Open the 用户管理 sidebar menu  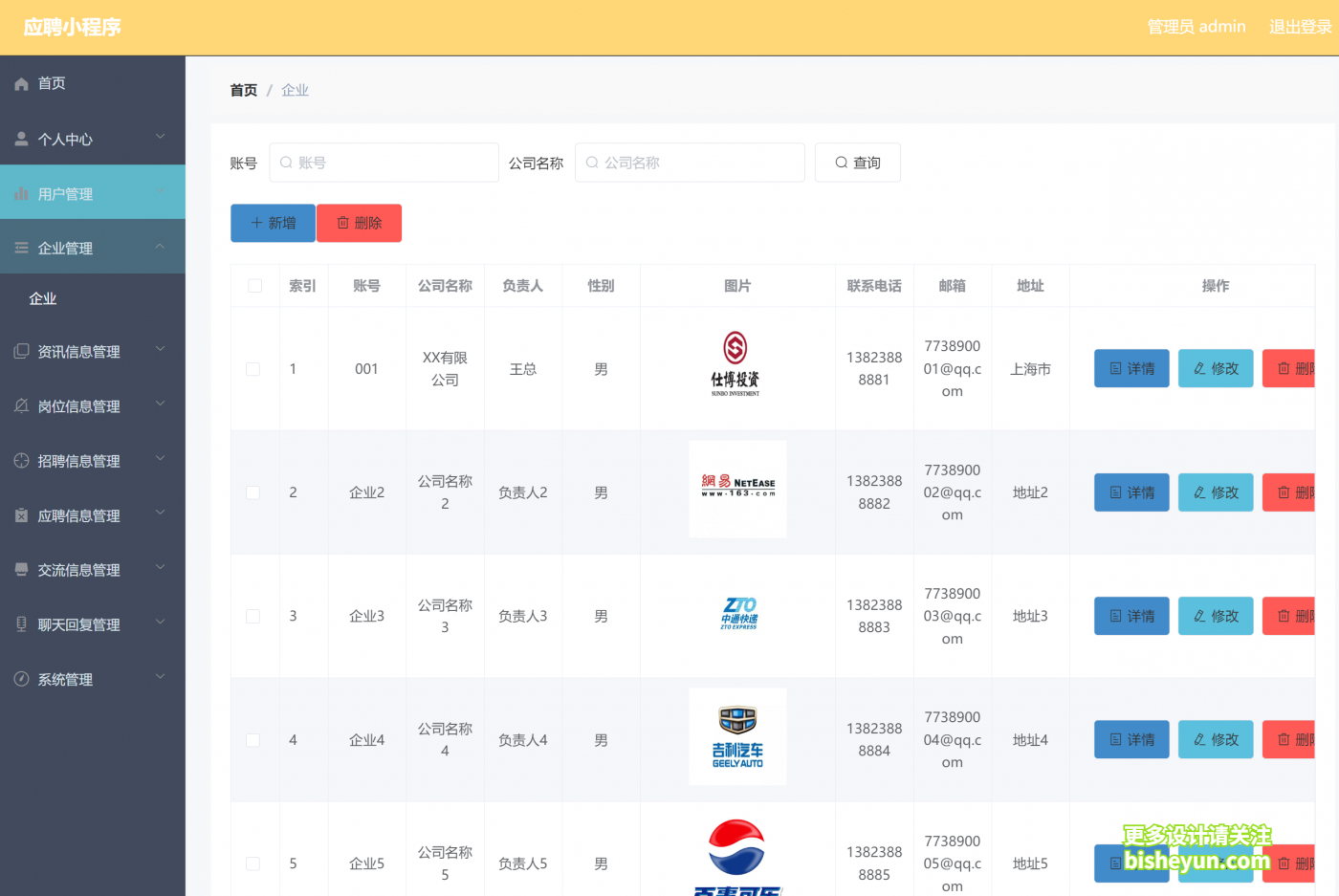(93, 193)
